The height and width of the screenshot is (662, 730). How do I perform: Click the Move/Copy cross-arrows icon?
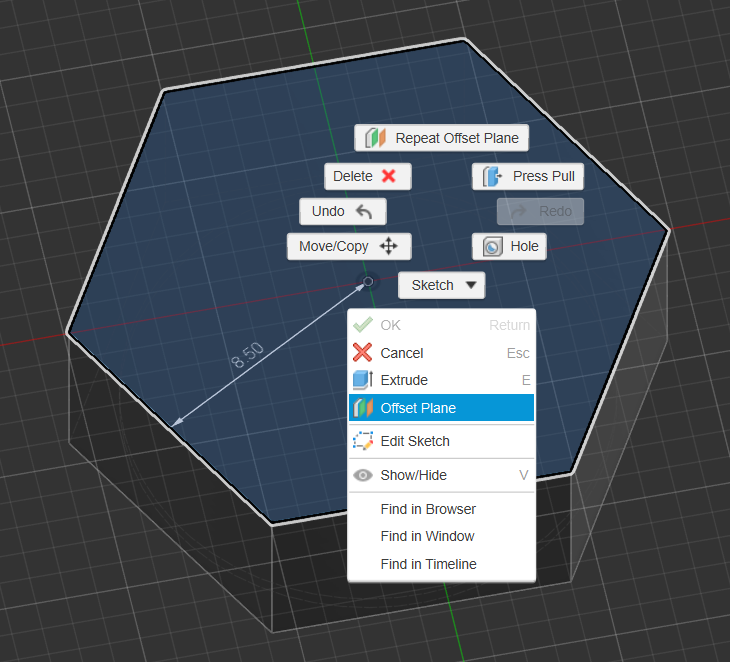[388, 246]
